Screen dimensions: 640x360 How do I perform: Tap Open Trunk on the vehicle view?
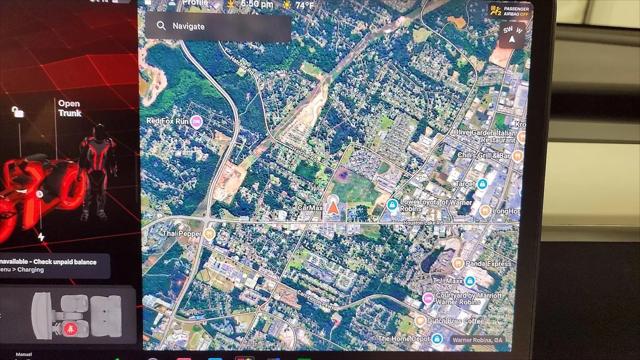(69, 108)
